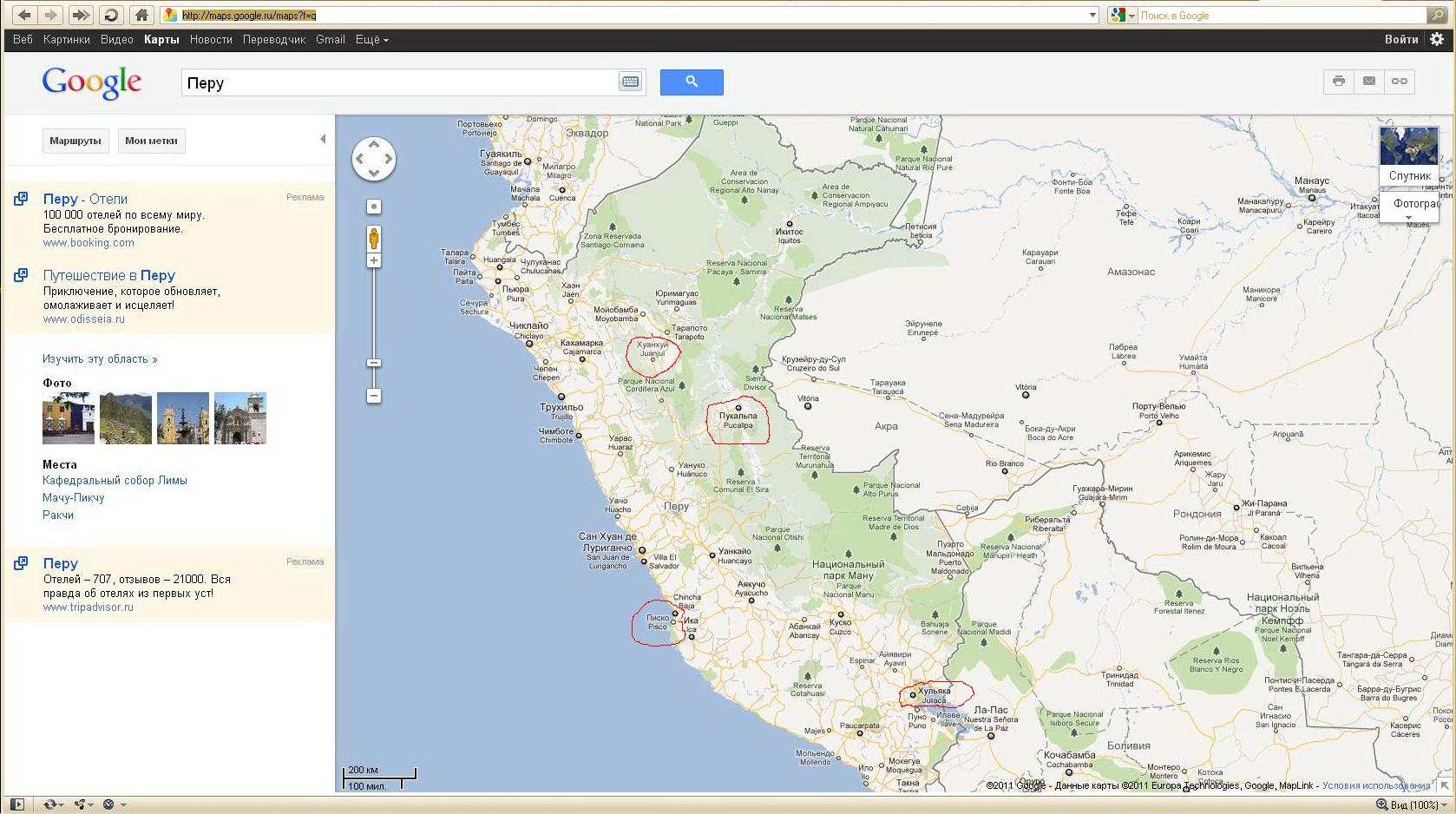Click the link chain icon

1400,82
